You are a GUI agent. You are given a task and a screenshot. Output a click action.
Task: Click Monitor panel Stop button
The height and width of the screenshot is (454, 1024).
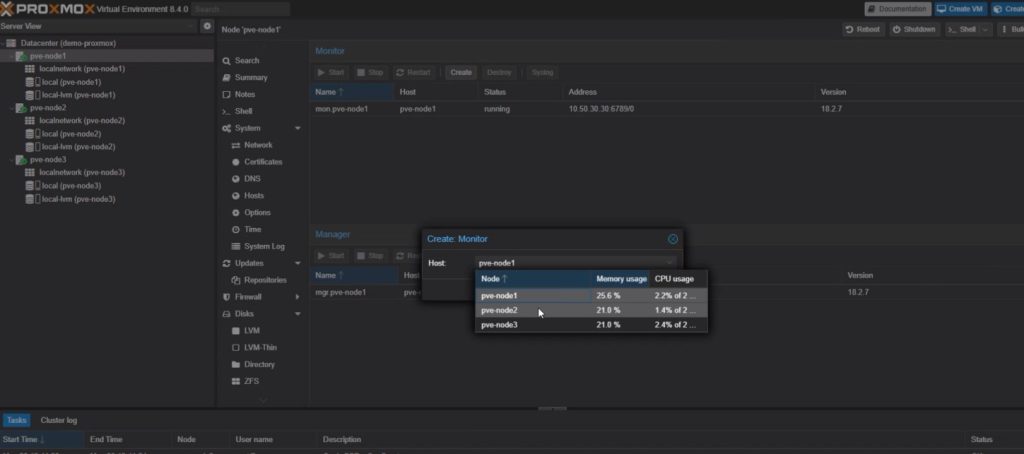370,73
